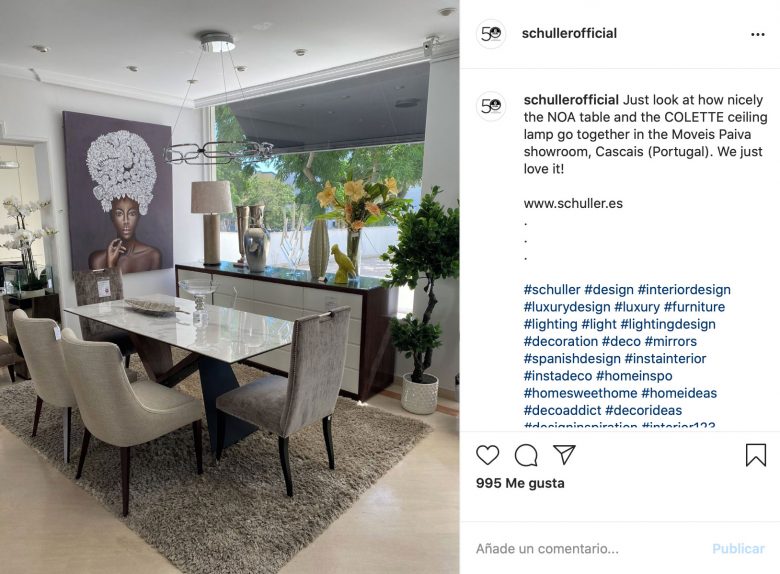Open the #homesweethome hashtag
The height and width of the screenshot is (574, 780).
(x=580, y=393)
